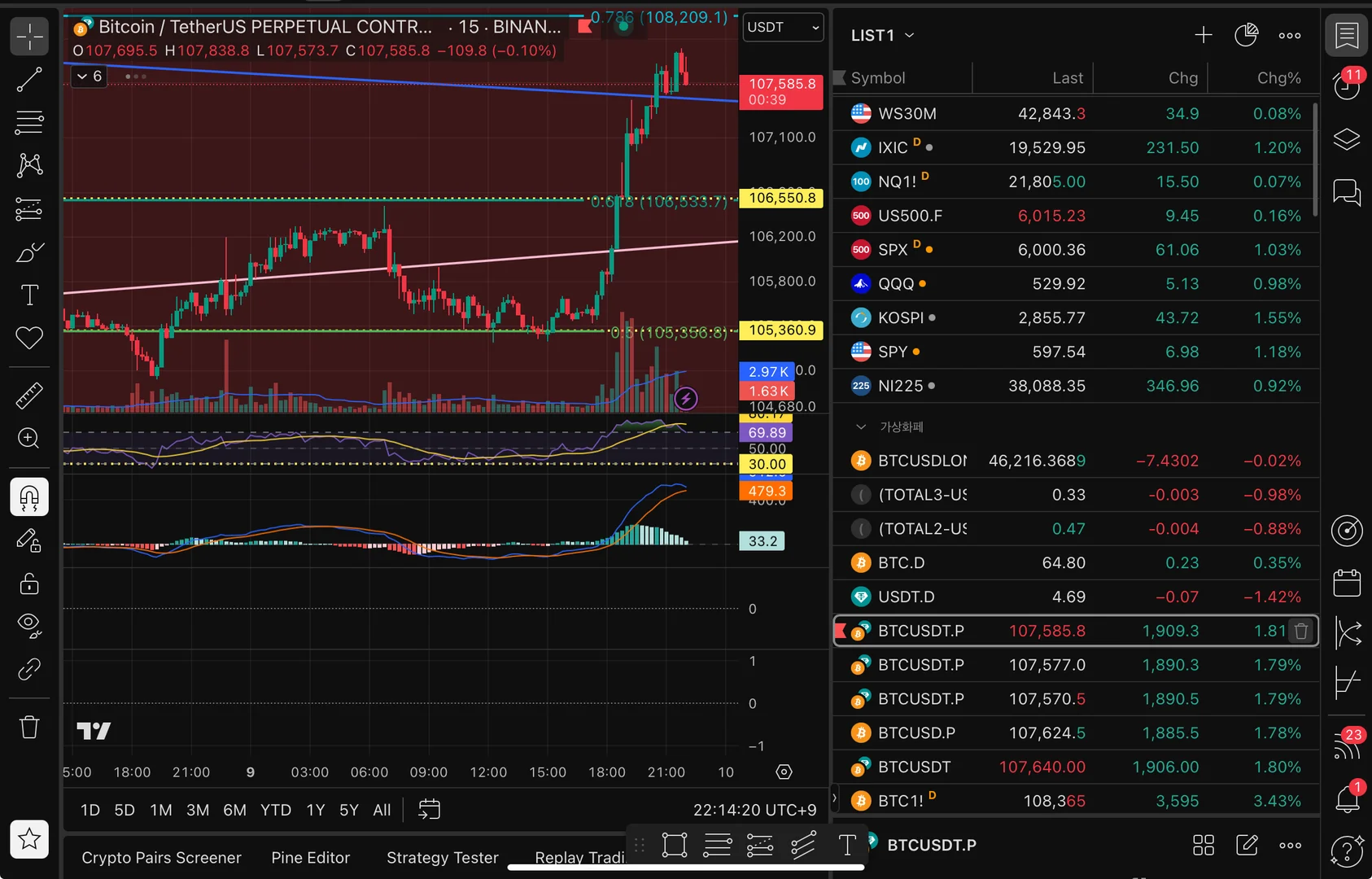Open the grid layout icon beside BTCUSDT.P details

click(x=1204, y=845)
